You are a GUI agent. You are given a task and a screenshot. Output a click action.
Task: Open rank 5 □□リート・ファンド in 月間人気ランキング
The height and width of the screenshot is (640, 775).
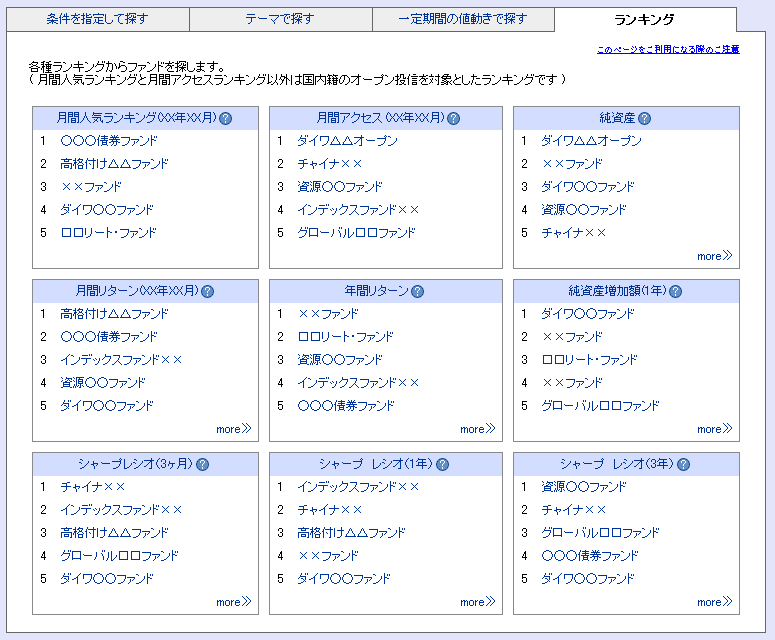(108, 233)
